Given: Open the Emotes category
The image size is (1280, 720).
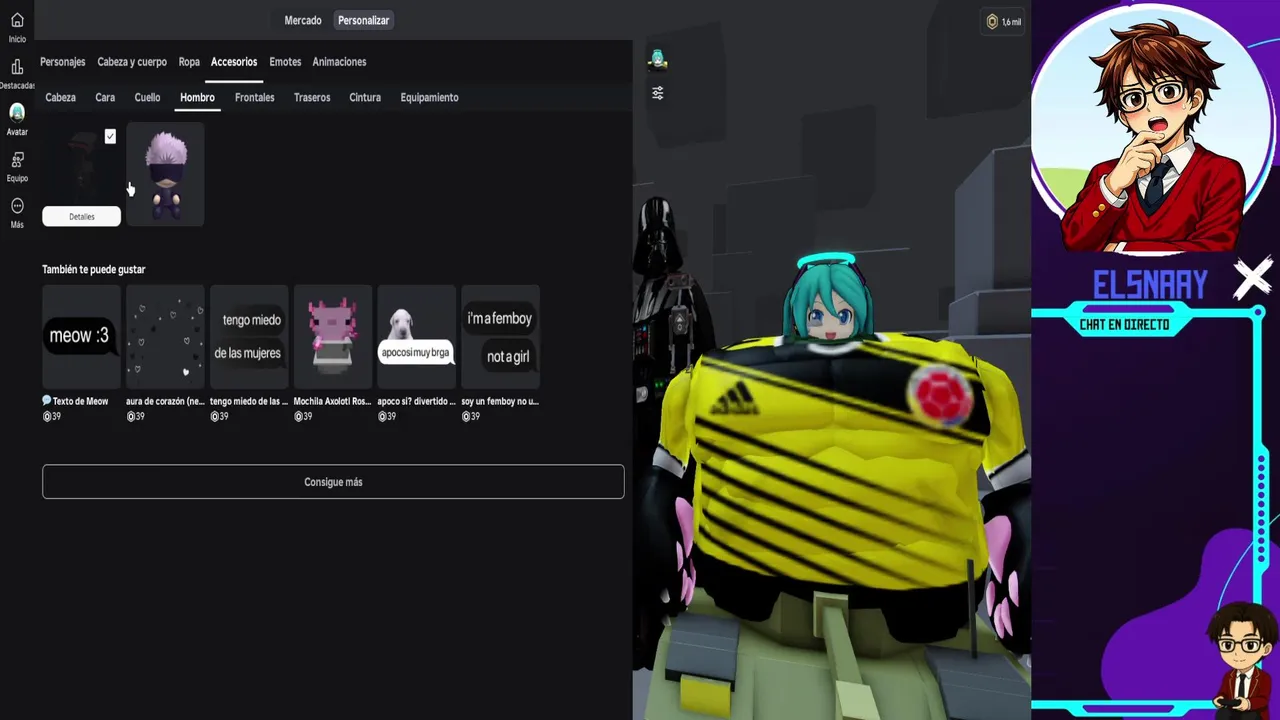Looking at the screenshot, I should 285,62.
